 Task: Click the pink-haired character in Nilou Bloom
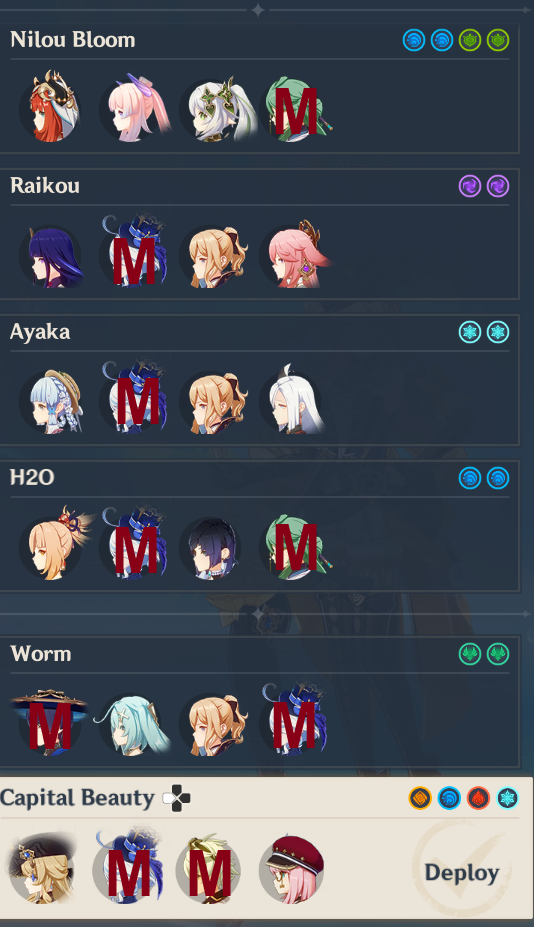point(134,110)
